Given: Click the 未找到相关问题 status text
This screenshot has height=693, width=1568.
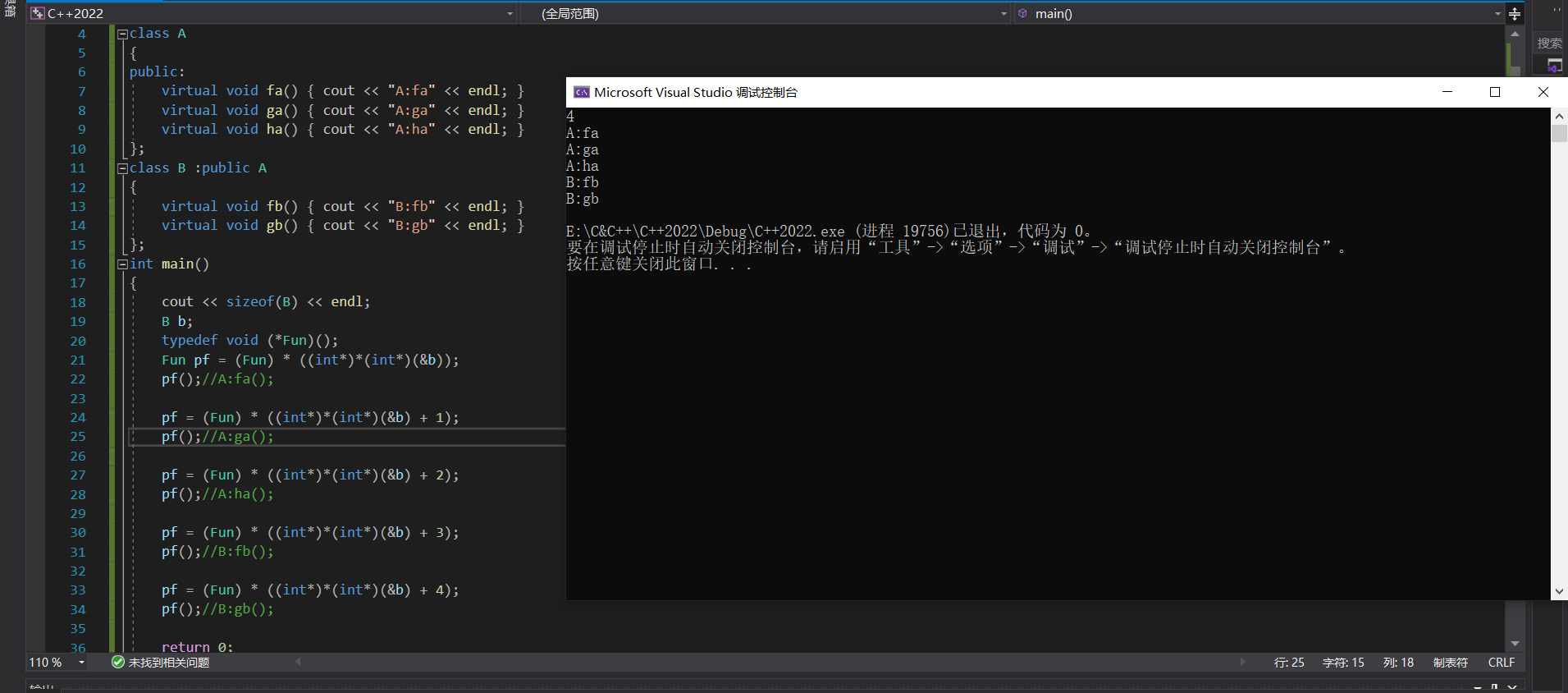Looking at the screenshot, I should point(169,663).
